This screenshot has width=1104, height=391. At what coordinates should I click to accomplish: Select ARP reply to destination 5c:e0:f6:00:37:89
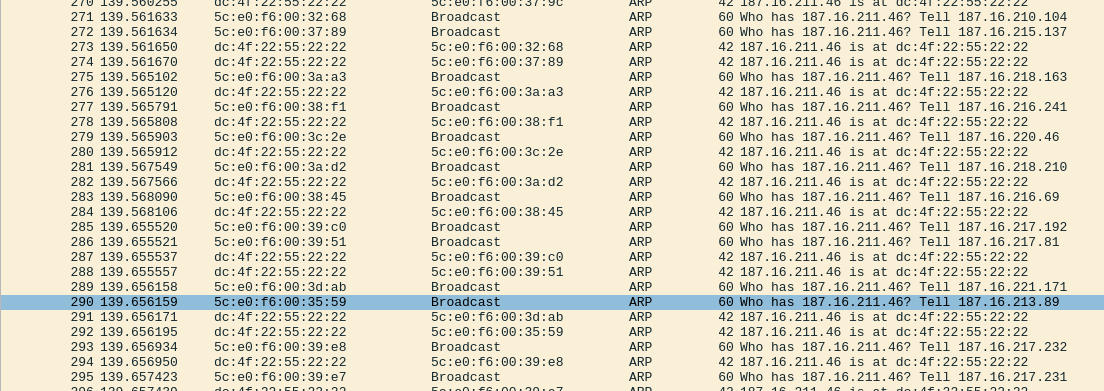coord(552,62)
